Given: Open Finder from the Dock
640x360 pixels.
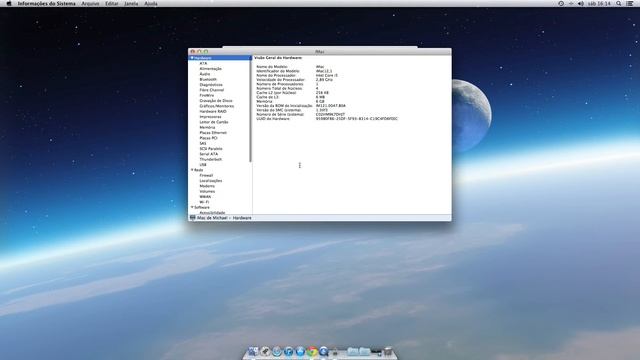Looking at the screenshot, I should pyautogui.click(x=253, y=351).
